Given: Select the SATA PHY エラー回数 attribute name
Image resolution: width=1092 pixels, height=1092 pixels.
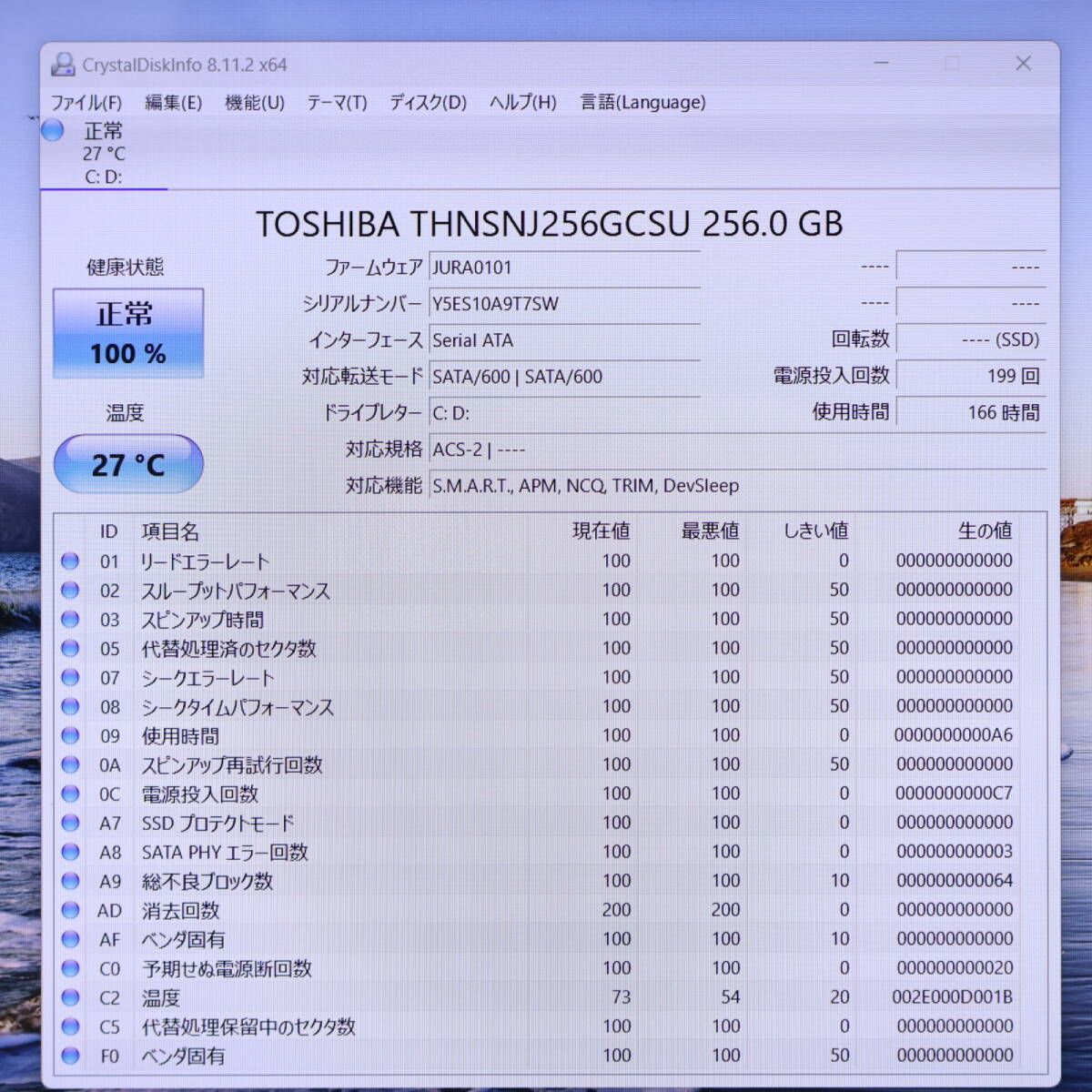Looking at the screenshot, I should [225, 853].
